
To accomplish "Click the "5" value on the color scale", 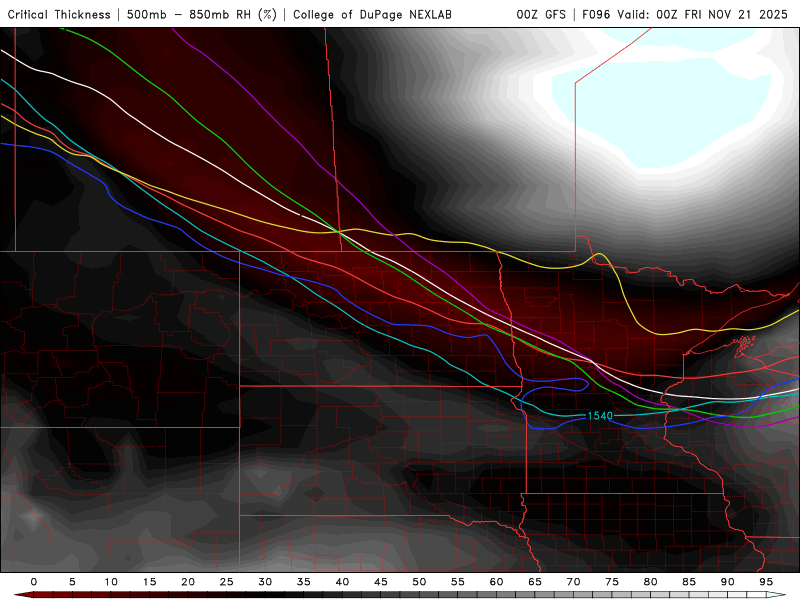I will coord(72,582).
